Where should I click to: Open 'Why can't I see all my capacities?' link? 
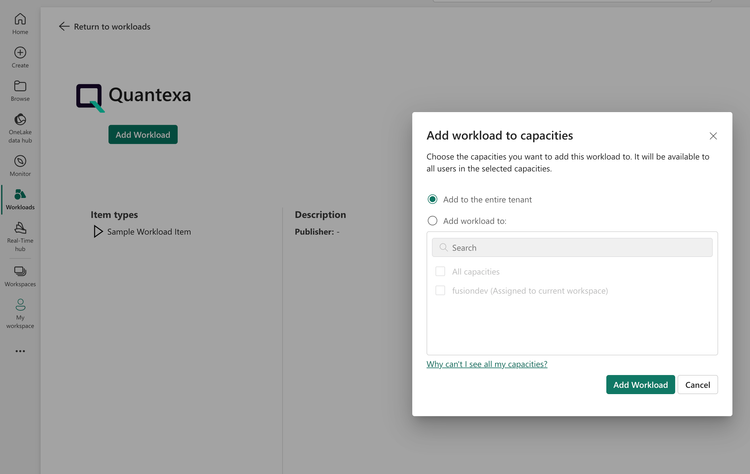487,364
